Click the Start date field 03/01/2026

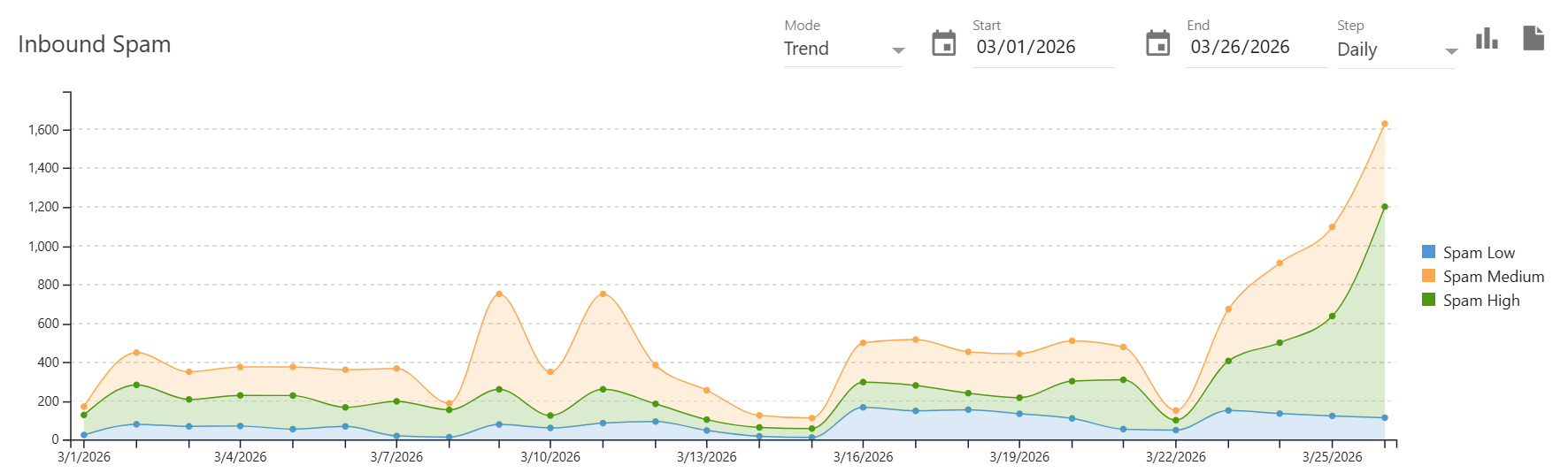point(1026,48)
